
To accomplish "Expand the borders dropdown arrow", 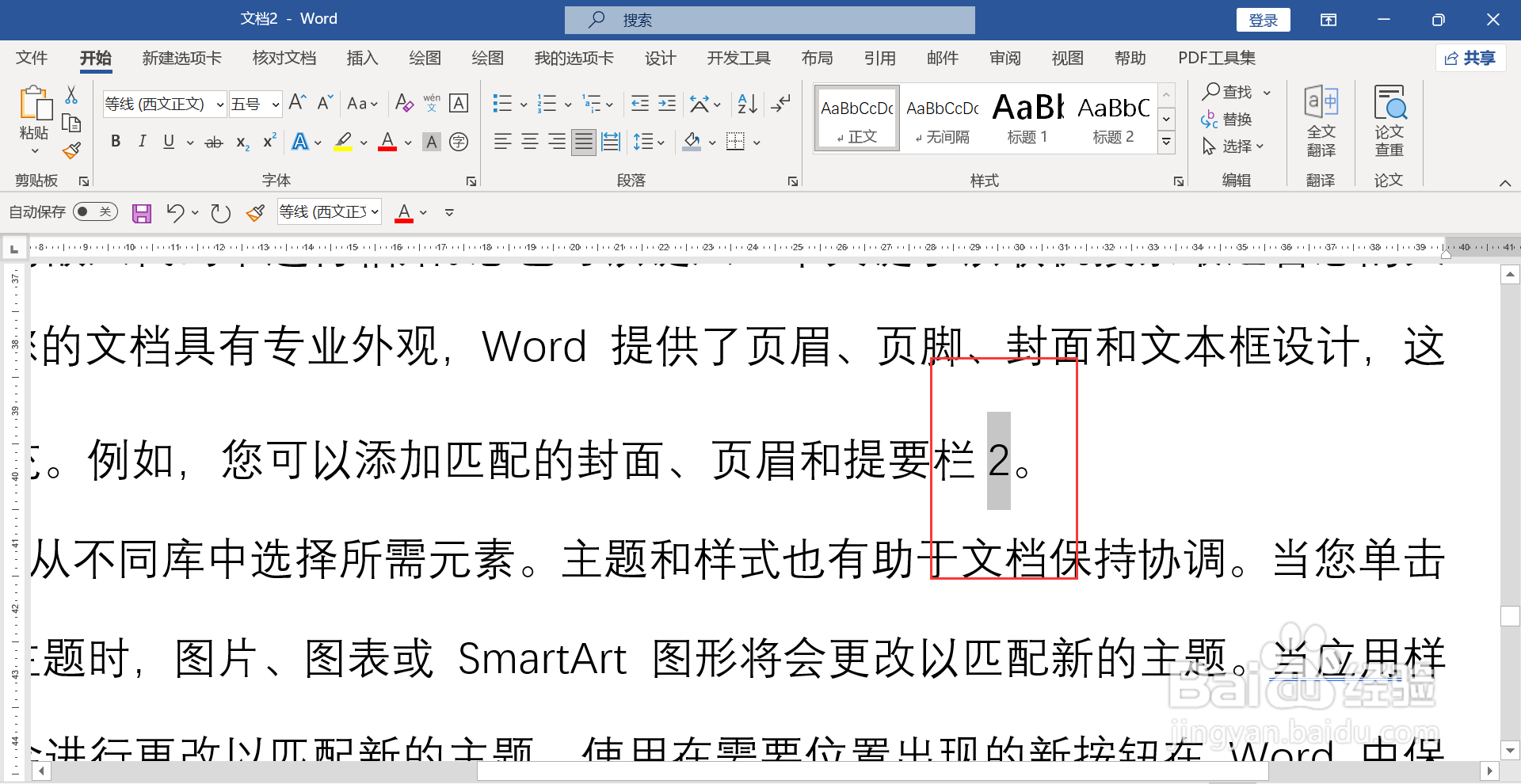I will click(x=757, y=143).
